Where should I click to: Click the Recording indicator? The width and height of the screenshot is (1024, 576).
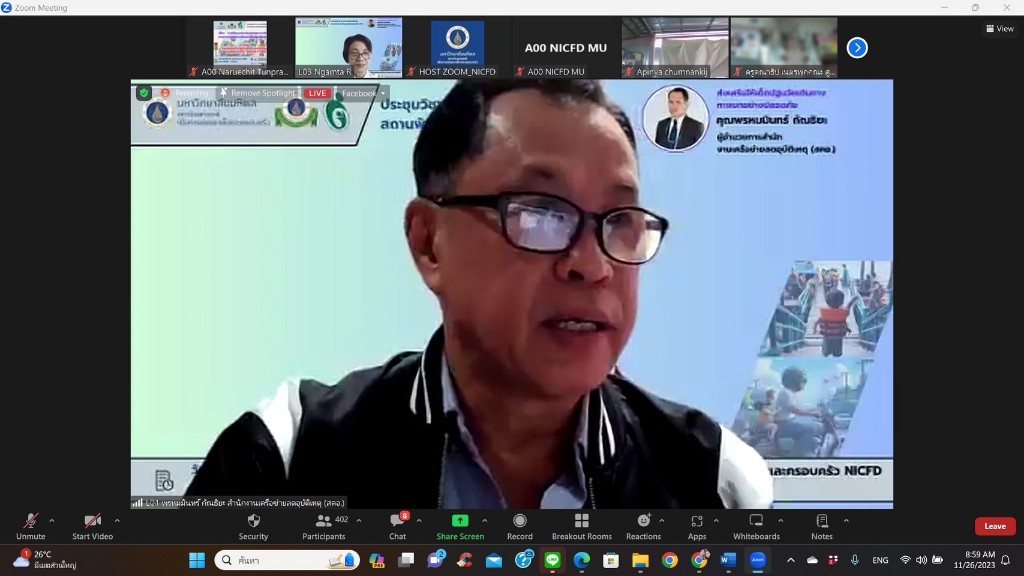pos(185,93)
